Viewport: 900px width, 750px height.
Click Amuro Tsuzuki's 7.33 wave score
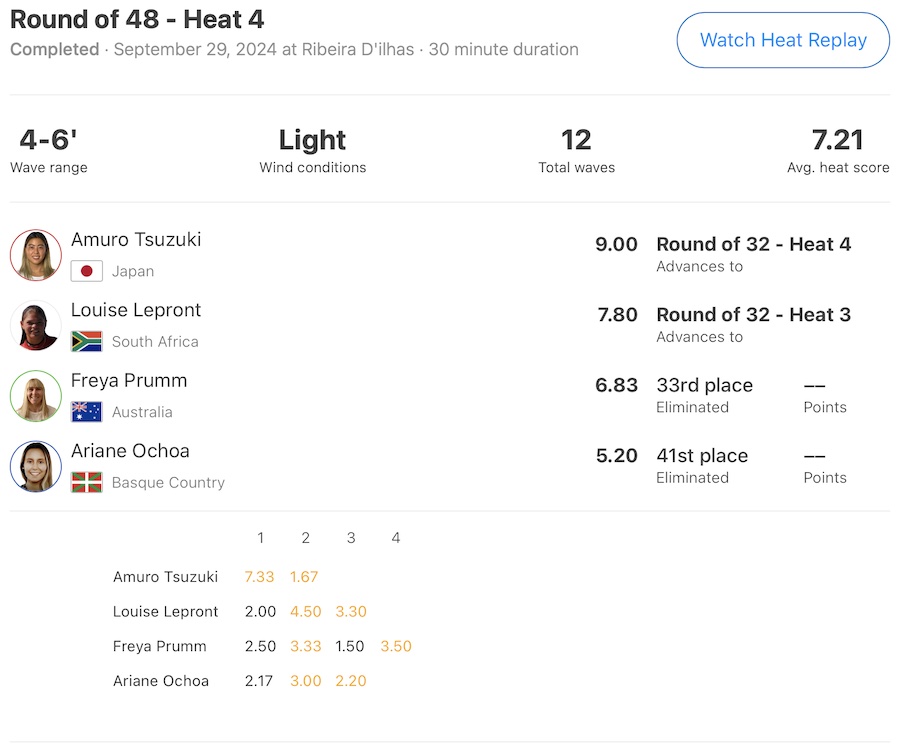click(x=260, y=577)
